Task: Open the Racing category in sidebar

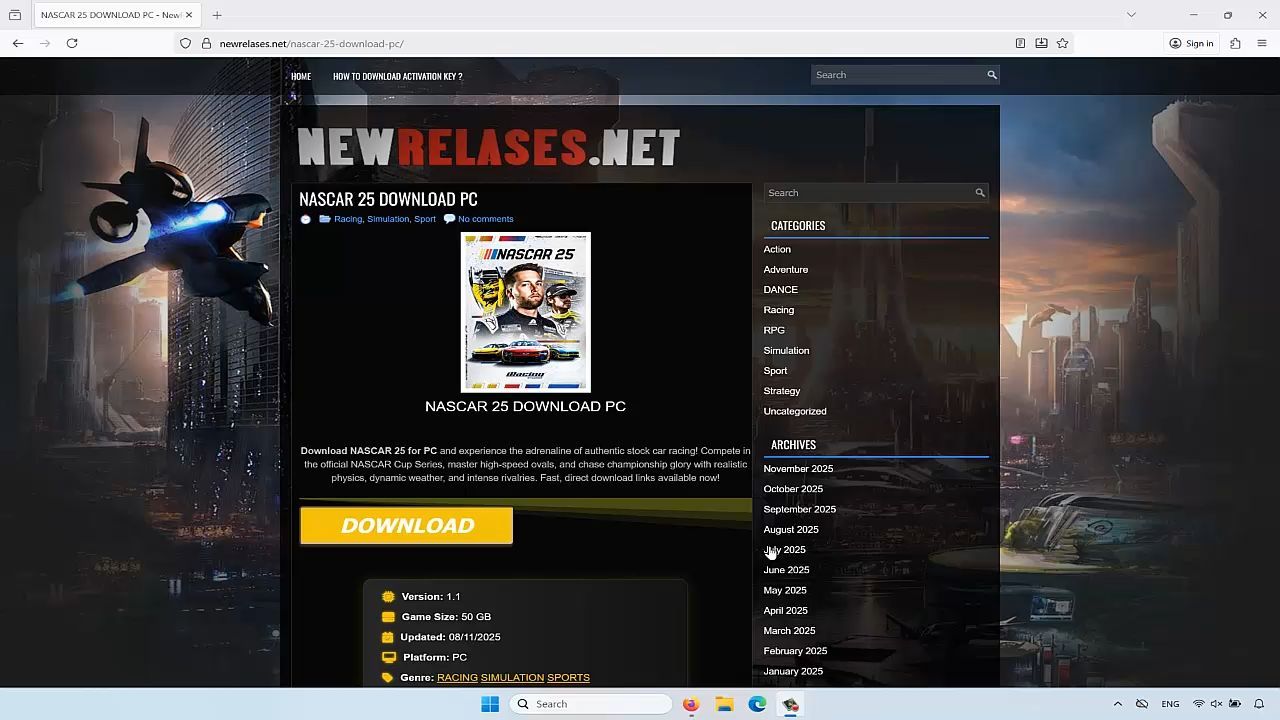Action: pyautogui.click(x=778, y=310)
